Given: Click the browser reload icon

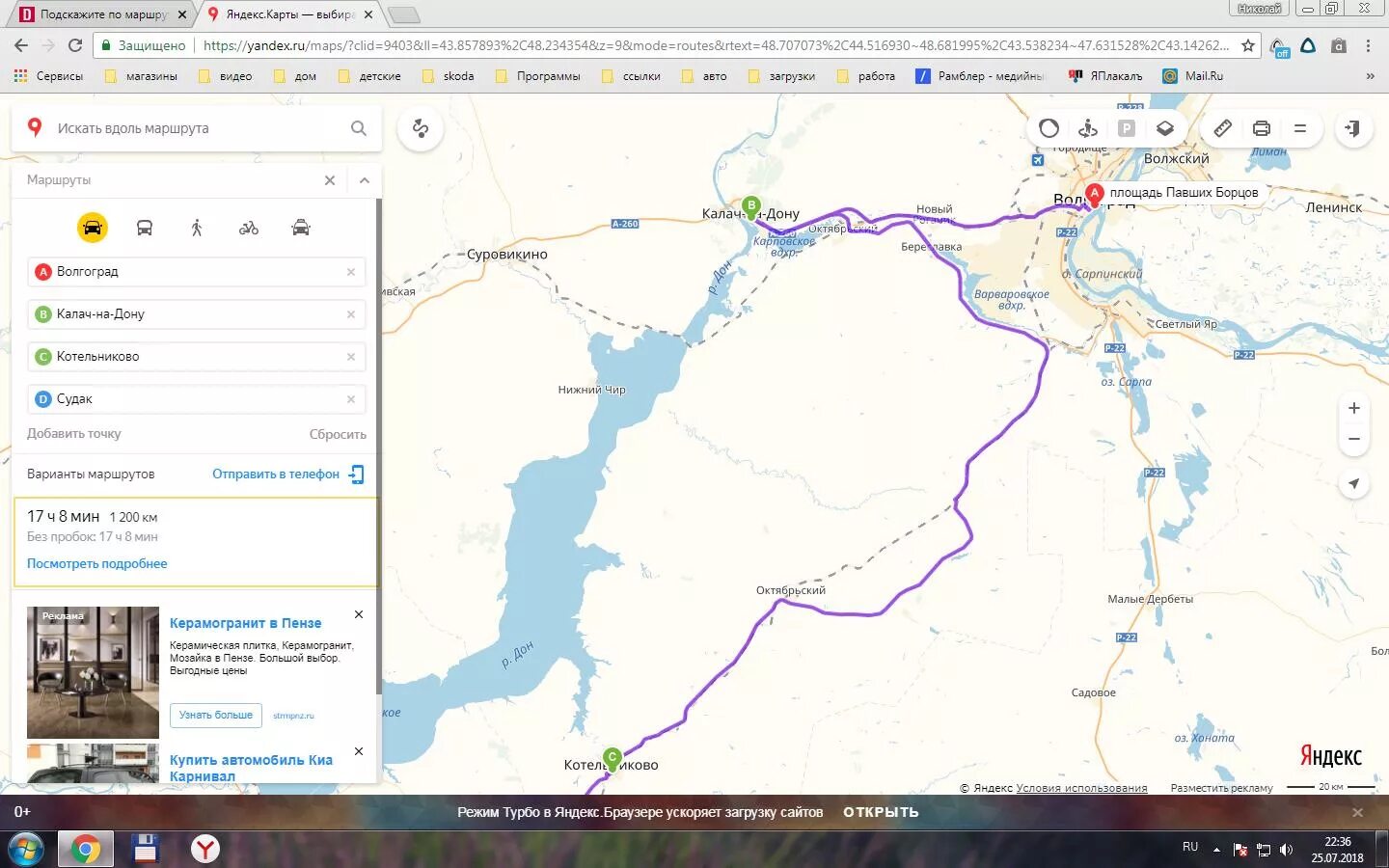Looking at the screenshot, I should pos(75,45).
